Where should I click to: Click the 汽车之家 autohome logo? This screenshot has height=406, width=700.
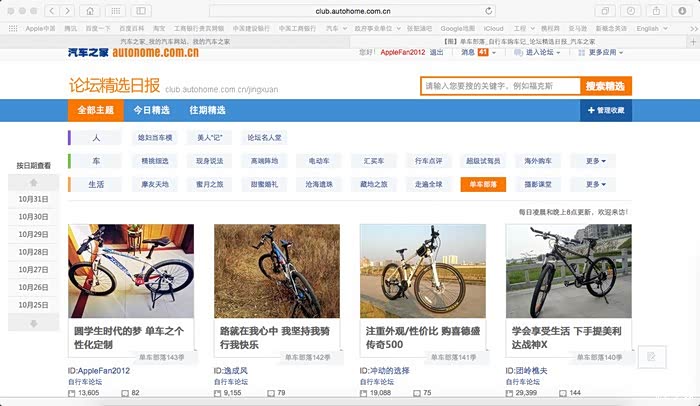click(x=133, y=52)
